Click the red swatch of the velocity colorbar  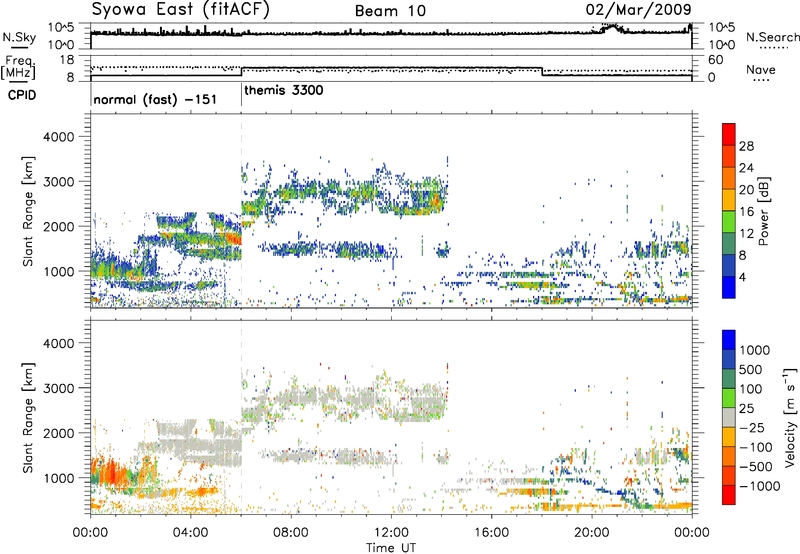[729, 495]
